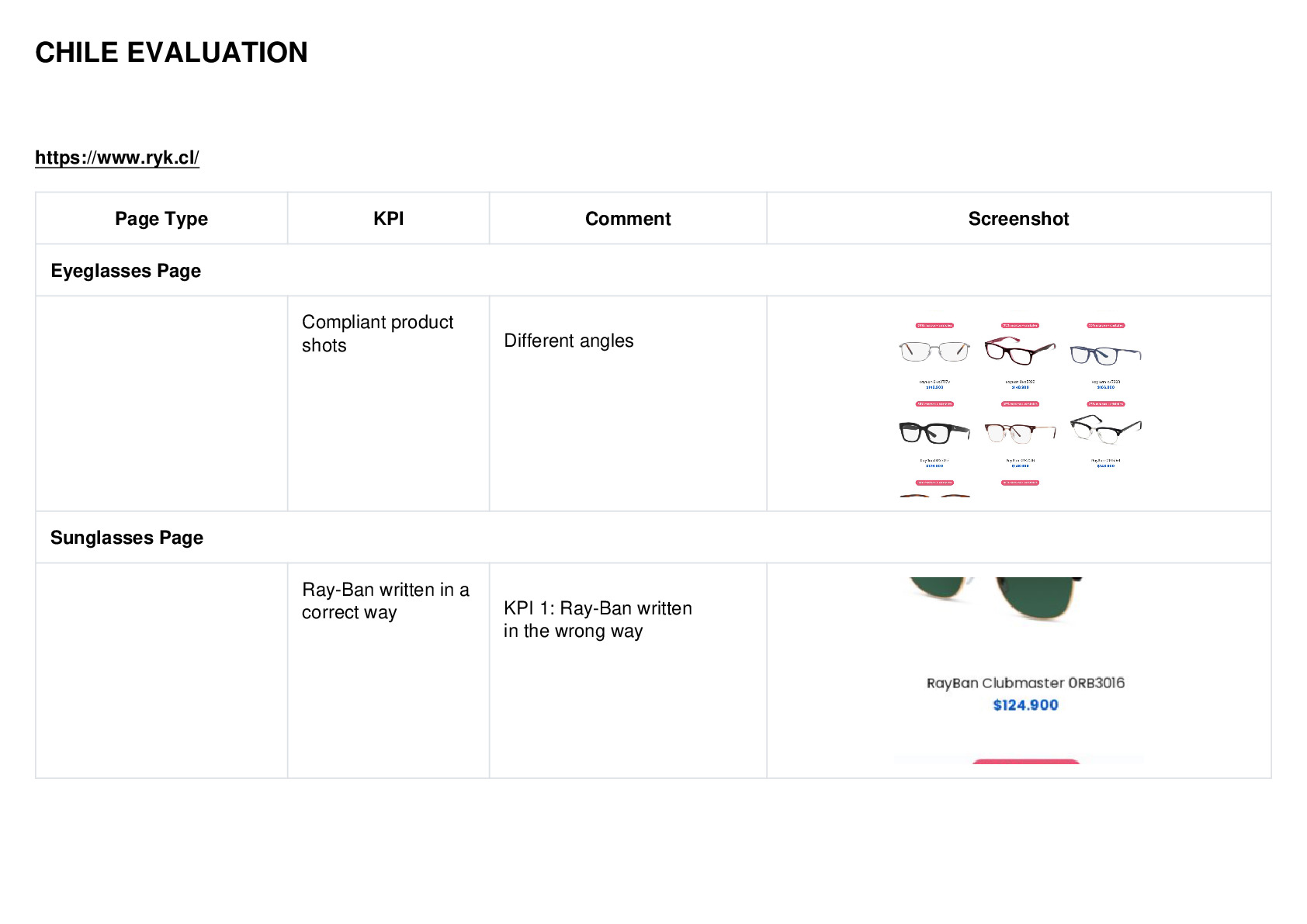
Task: Open the https://www.ryk.cl/ hyperlink
Action: pyautogui.click(x=117, y=157)
